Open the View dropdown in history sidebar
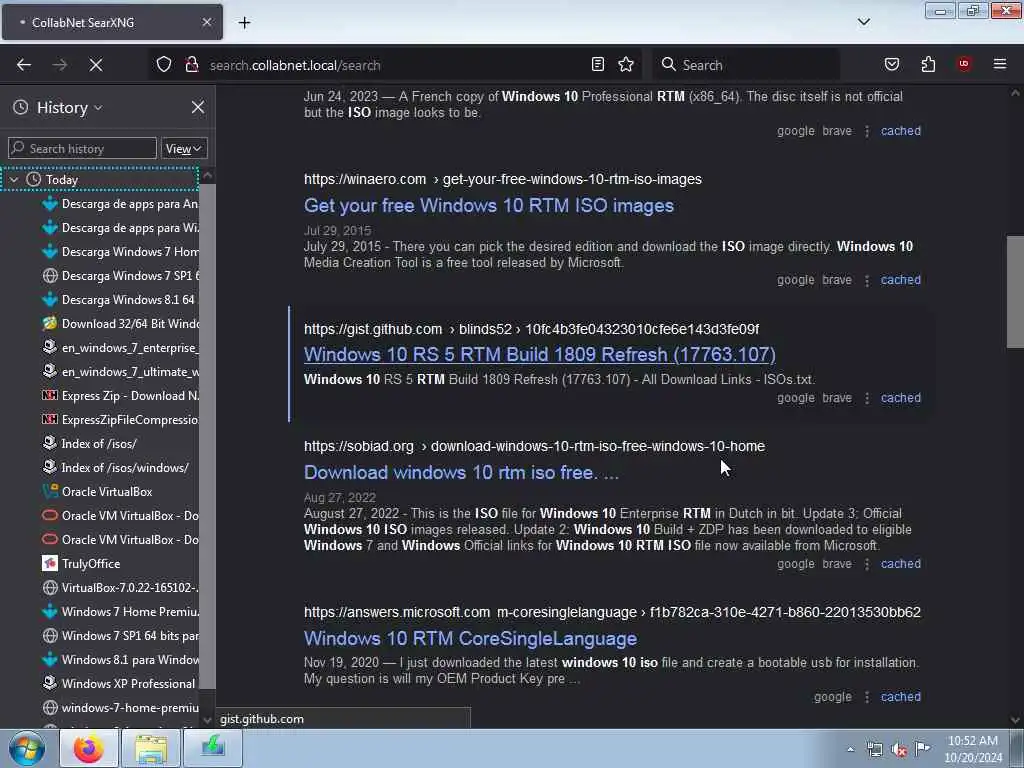 (184, 148)
